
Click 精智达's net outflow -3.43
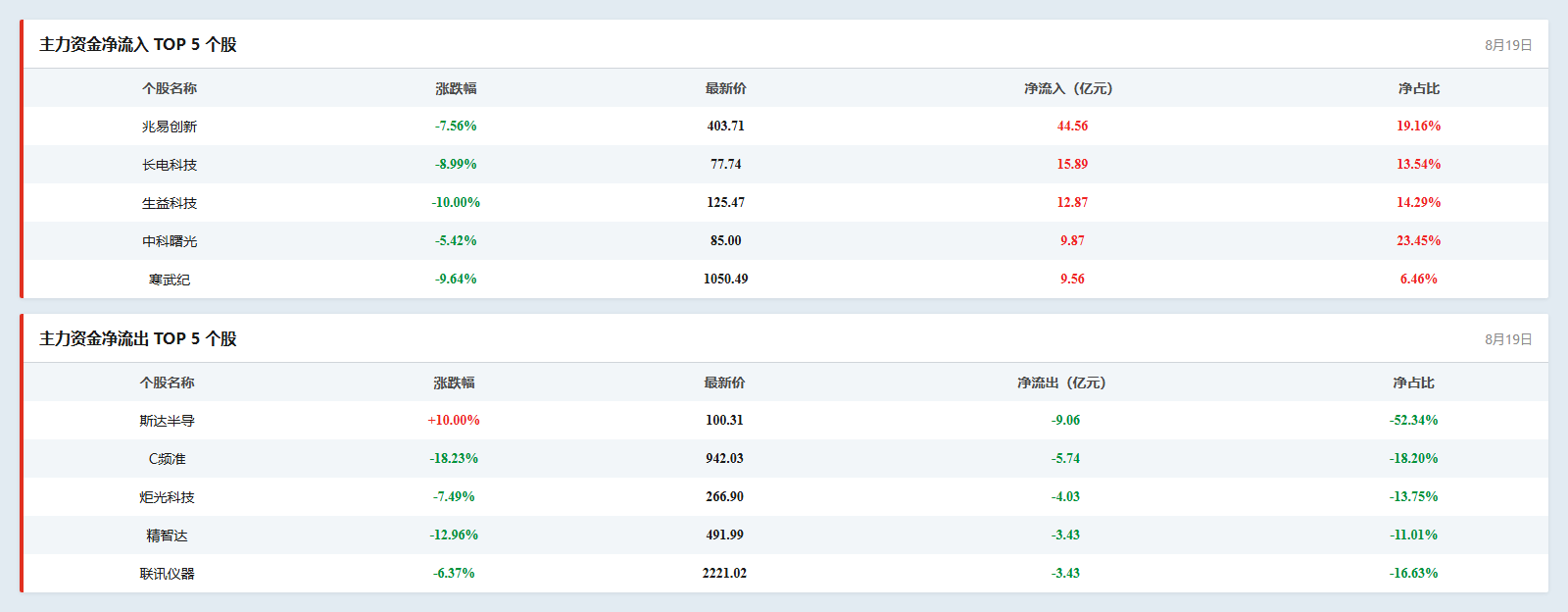[x=1065, y=535]
